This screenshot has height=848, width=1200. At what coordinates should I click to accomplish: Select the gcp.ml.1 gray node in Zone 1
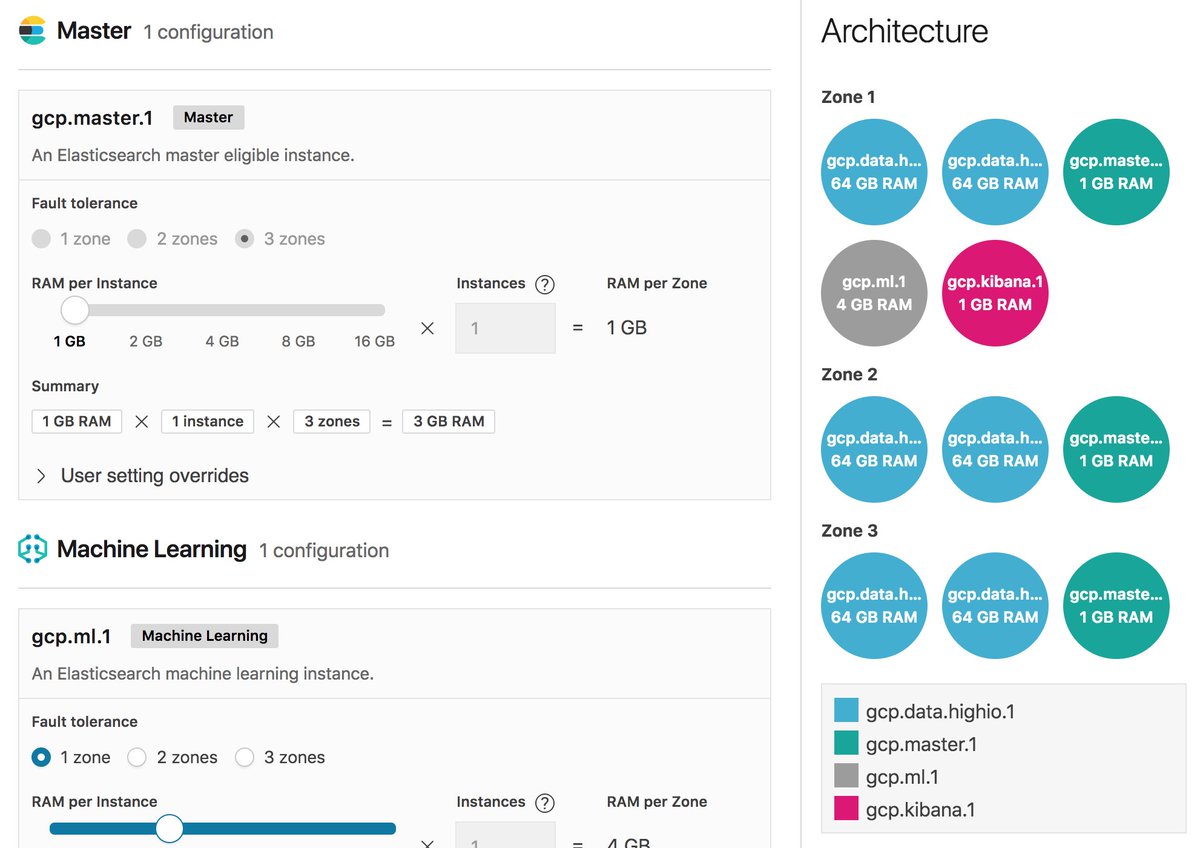874,293
